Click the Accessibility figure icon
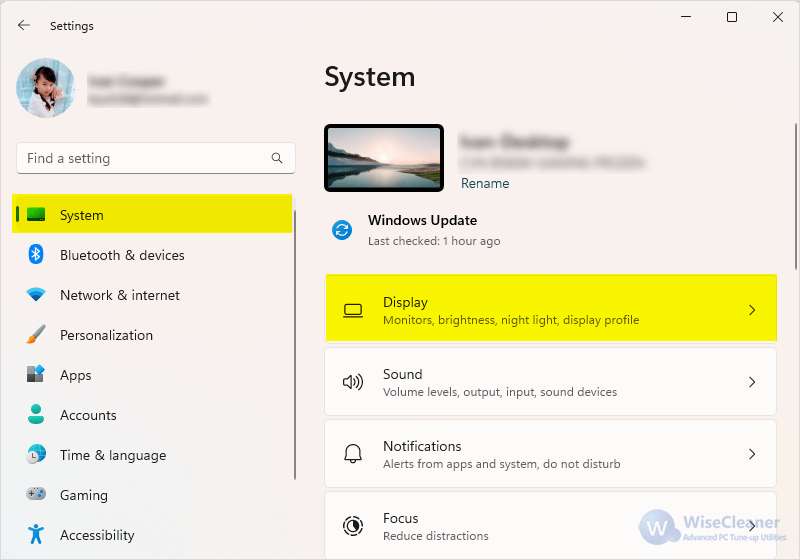The width and height of the screenshot is (800, 560). [x=36, y=534]
